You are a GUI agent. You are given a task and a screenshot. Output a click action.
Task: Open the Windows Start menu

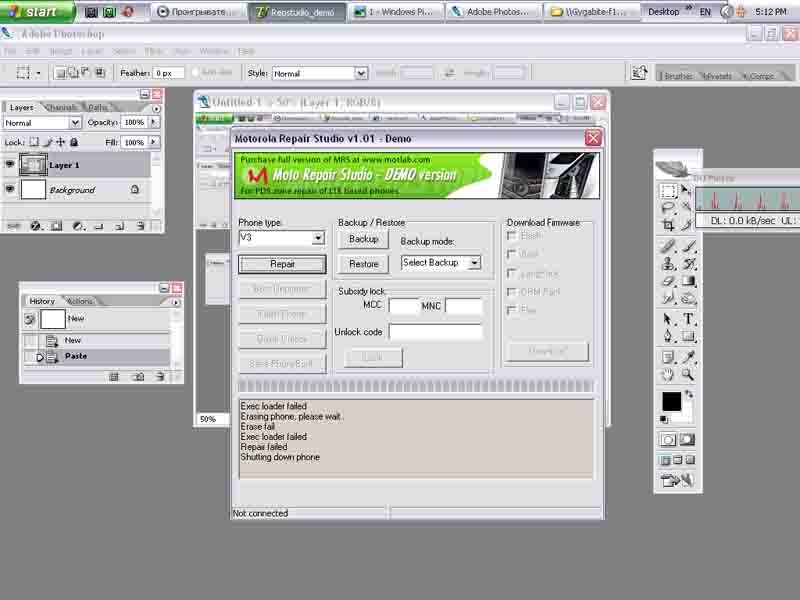pos(37,11)
